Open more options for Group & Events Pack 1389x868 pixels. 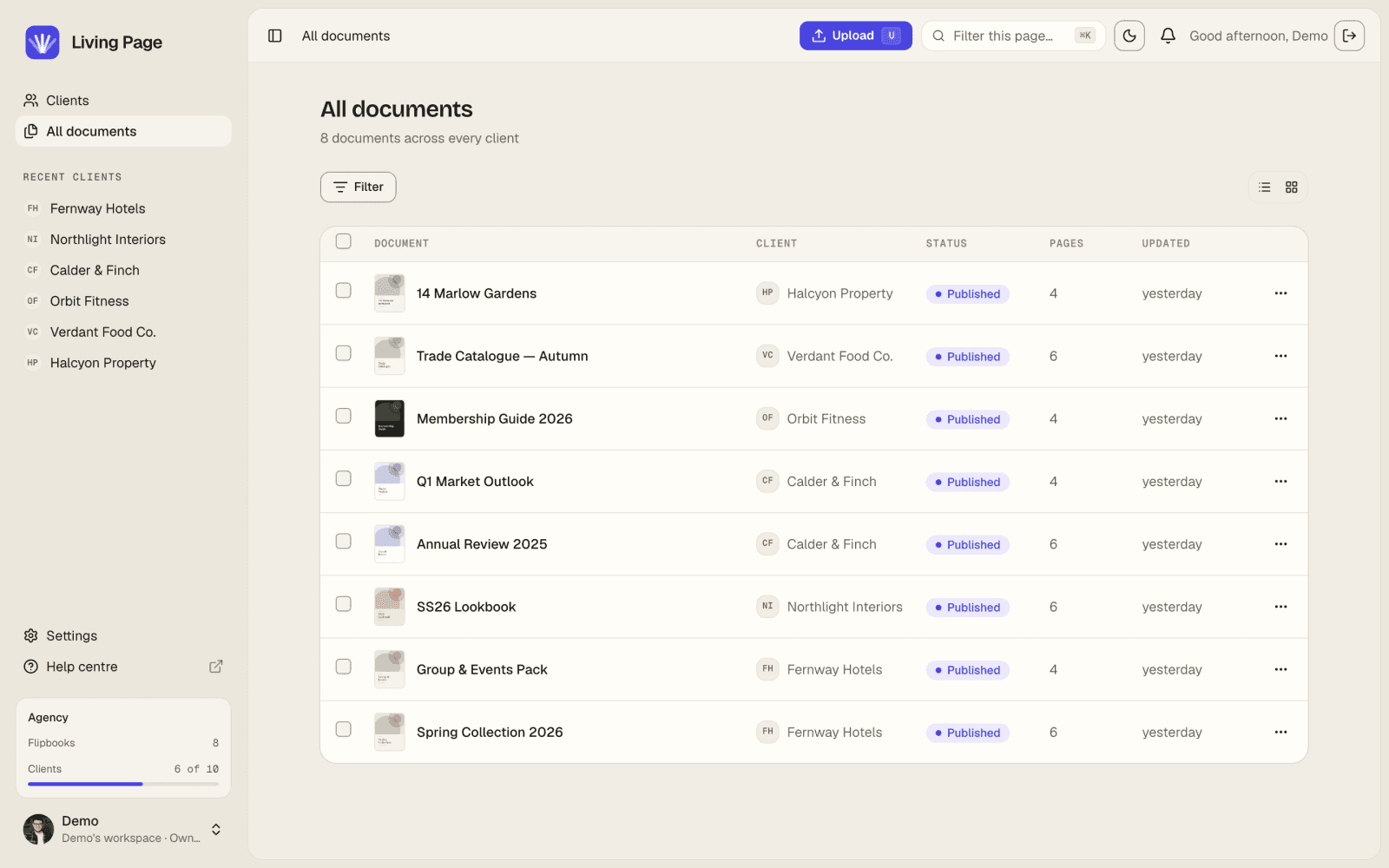[x=1280, y=669]
